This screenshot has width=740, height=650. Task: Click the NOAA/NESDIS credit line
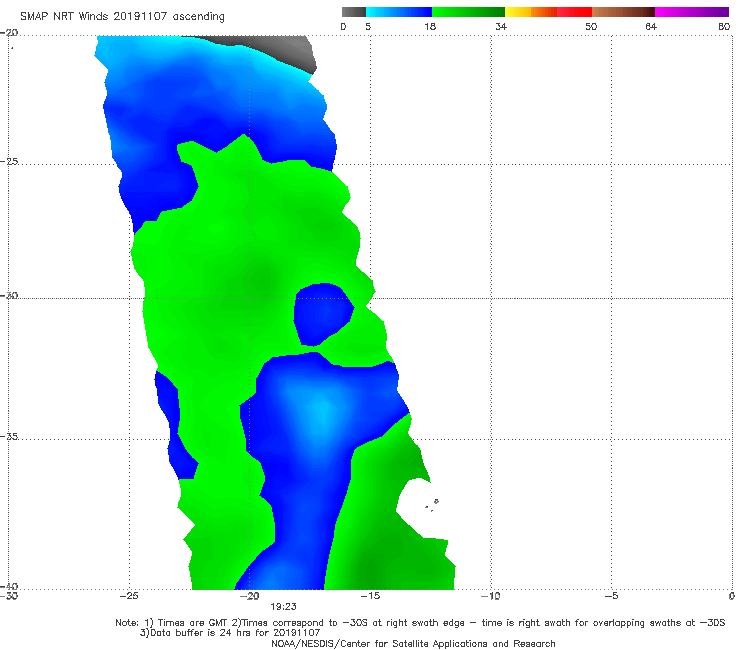[413, 643]
